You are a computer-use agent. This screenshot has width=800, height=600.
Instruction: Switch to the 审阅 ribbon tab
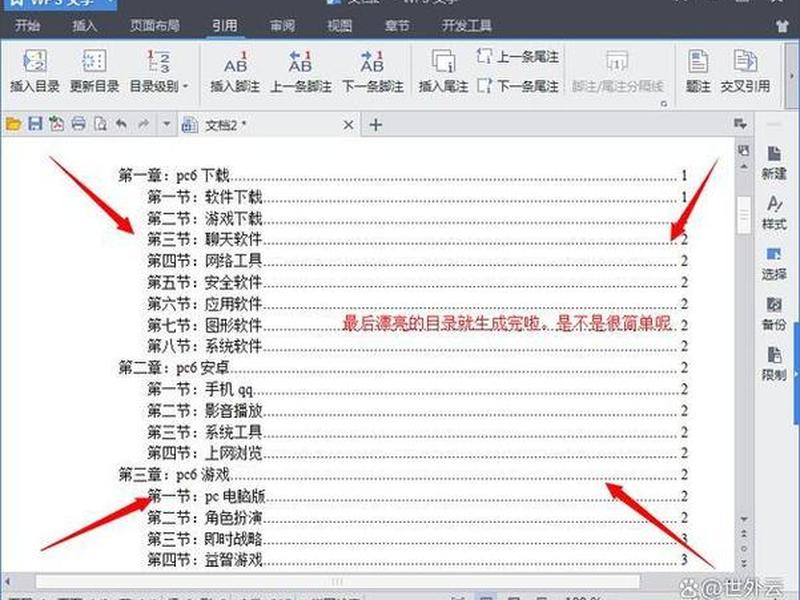click(282, 25)
